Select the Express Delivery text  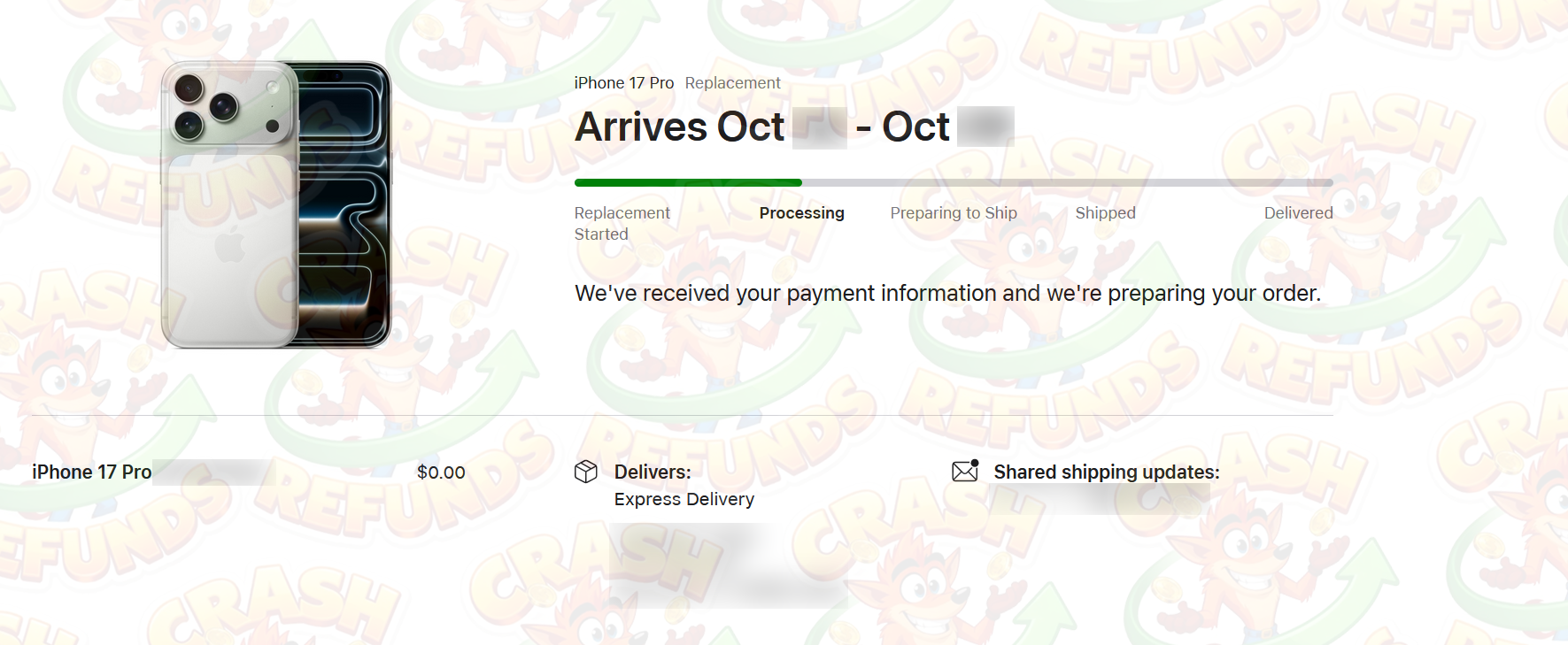(x=684, y=499)
